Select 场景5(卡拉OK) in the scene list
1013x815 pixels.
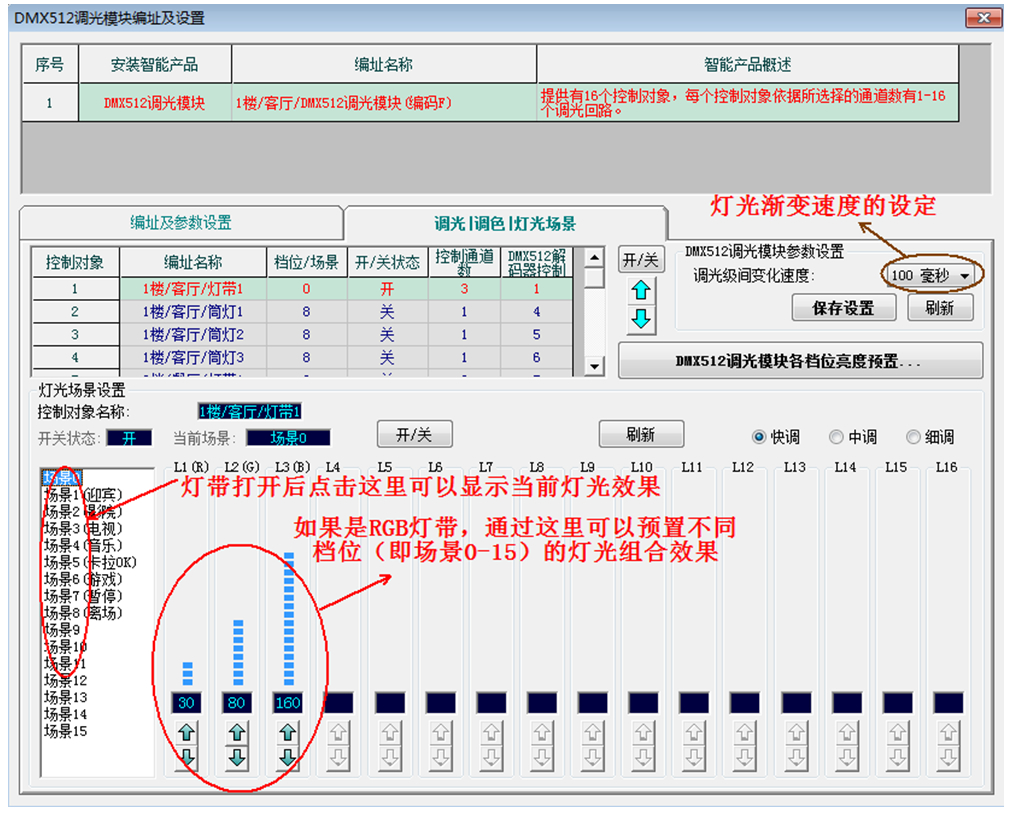[x=90, y=562]
